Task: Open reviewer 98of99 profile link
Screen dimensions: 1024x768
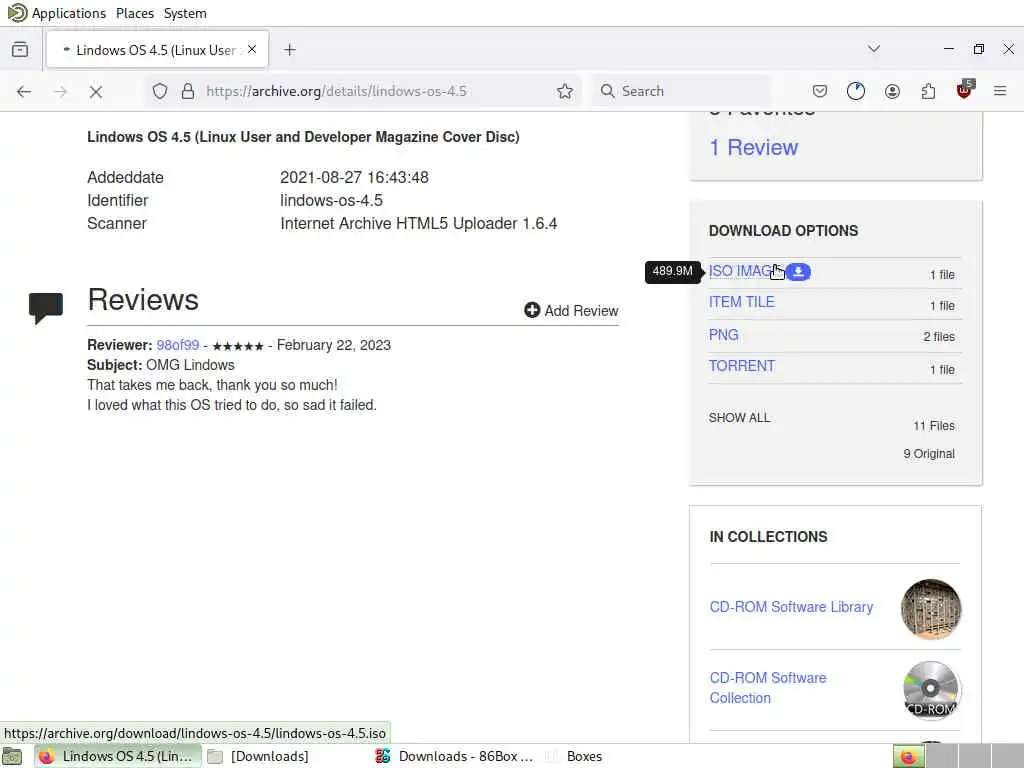Action: [x=178, y=345]
